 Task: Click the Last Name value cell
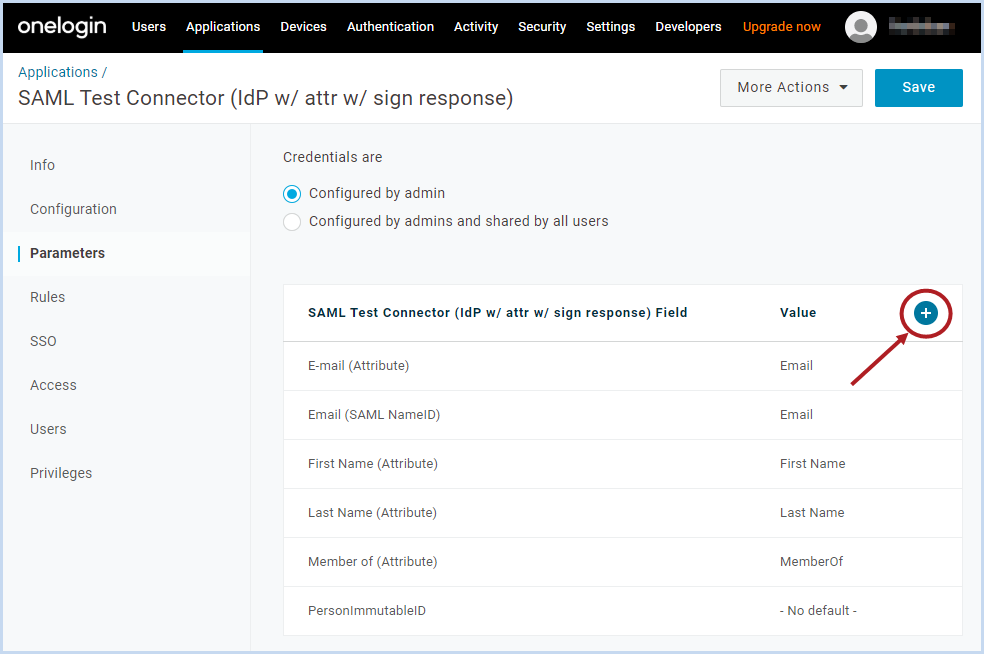812,513
